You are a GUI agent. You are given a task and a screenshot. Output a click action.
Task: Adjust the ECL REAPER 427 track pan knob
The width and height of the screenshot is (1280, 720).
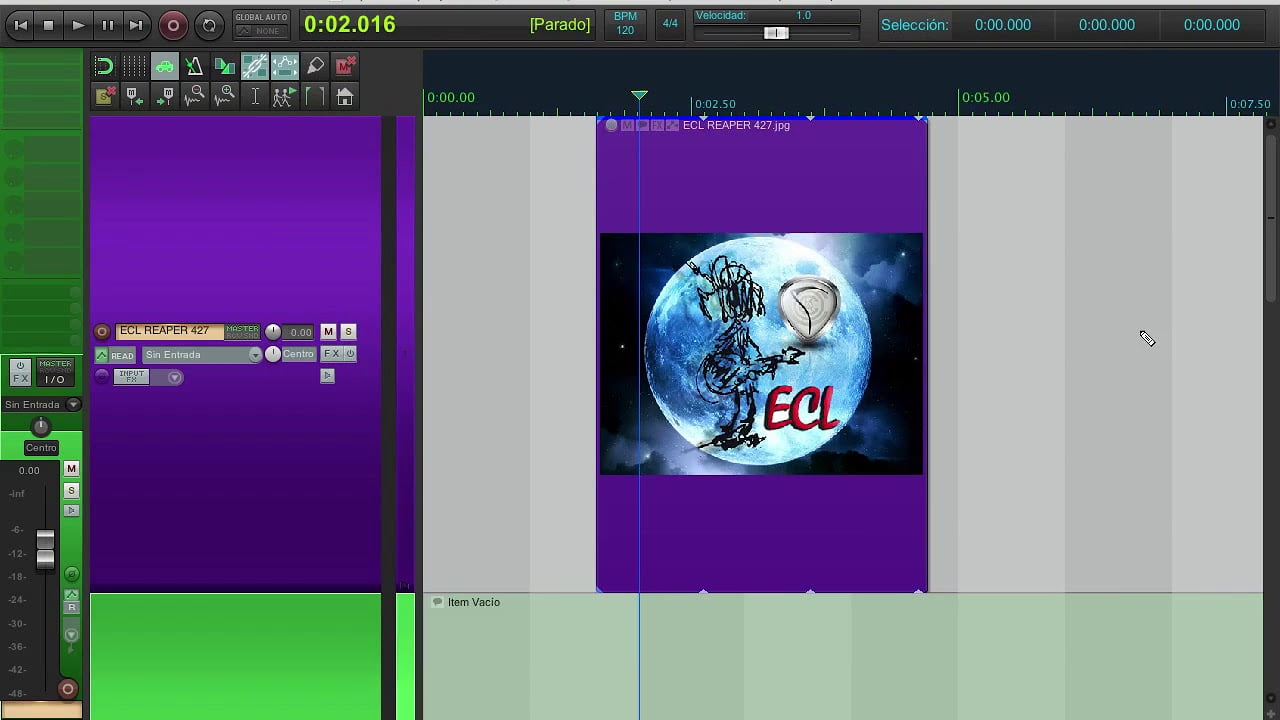pos(273,354)
